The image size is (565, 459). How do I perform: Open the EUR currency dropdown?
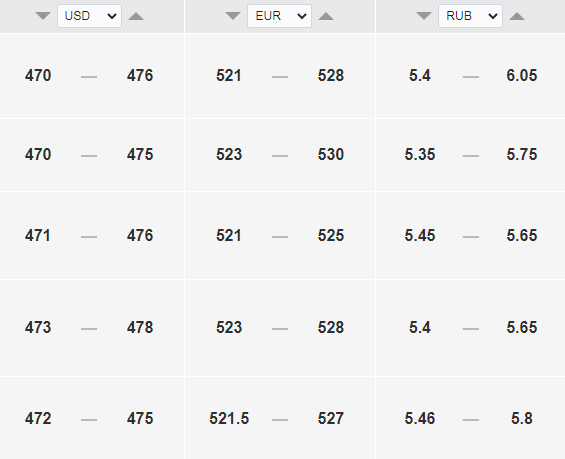coord(279,16)
